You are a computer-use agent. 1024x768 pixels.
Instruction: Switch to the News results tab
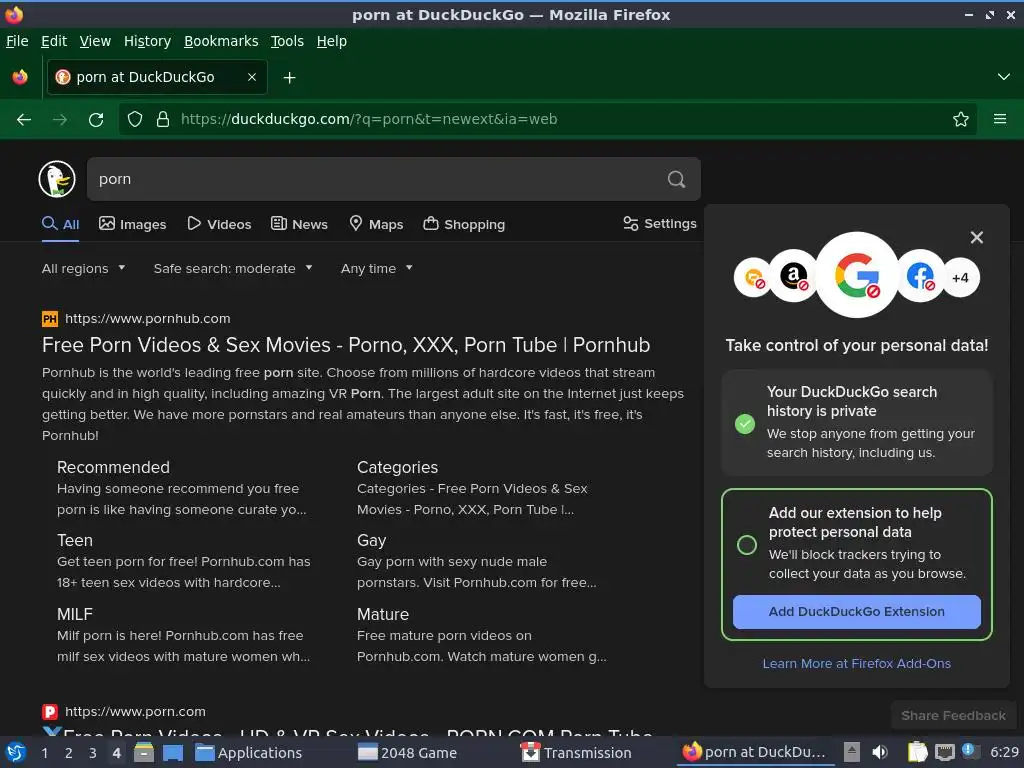(299, 225)
